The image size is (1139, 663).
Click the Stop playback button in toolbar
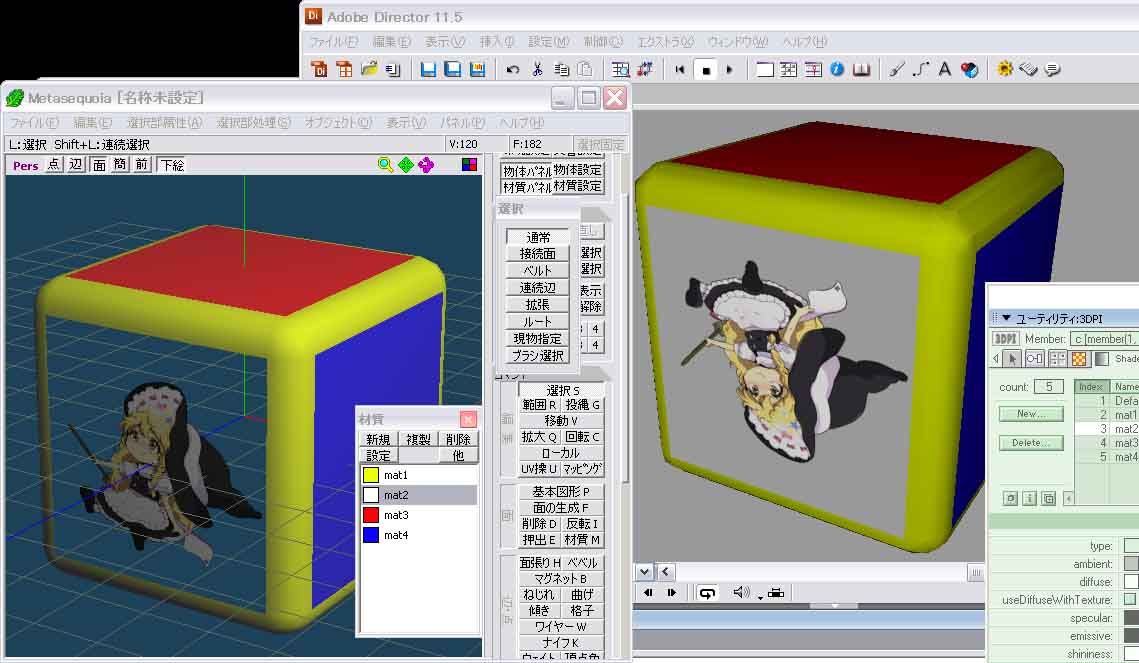point(705,70)
